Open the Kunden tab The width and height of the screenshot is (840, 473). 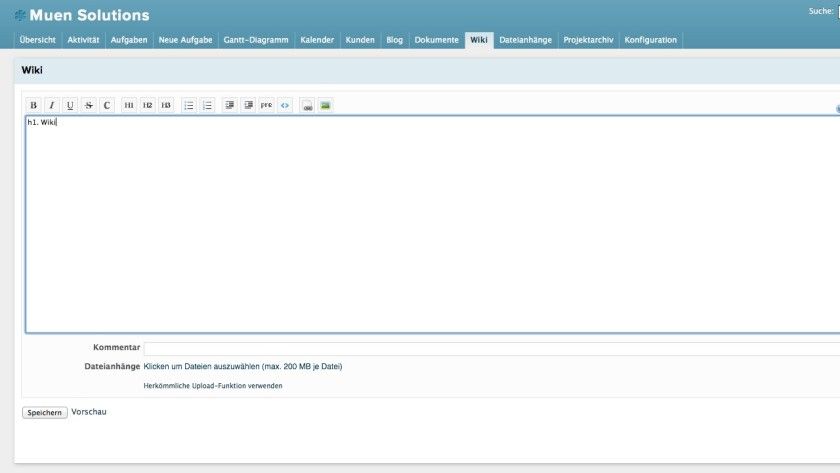pyautogui.click(x=360, y=40)
